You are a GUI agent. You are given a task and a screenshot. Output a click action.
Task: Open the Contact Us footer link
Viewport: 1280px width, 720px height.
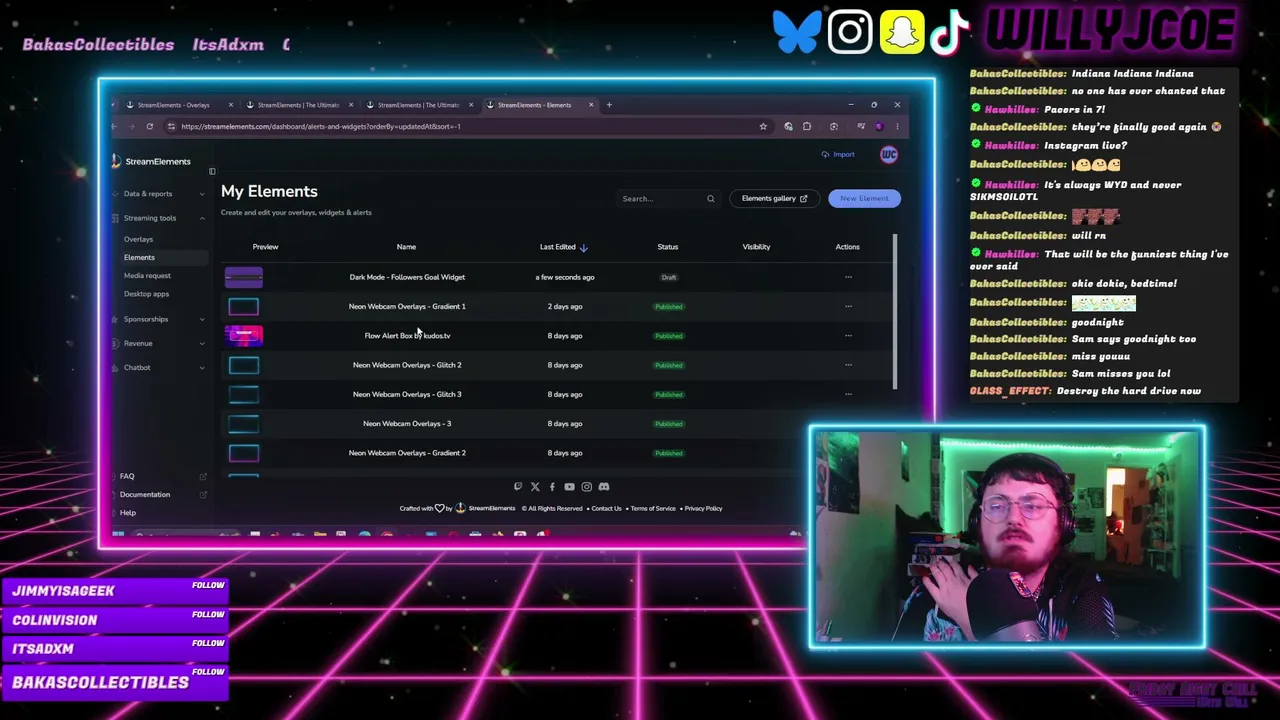(606, 509)
